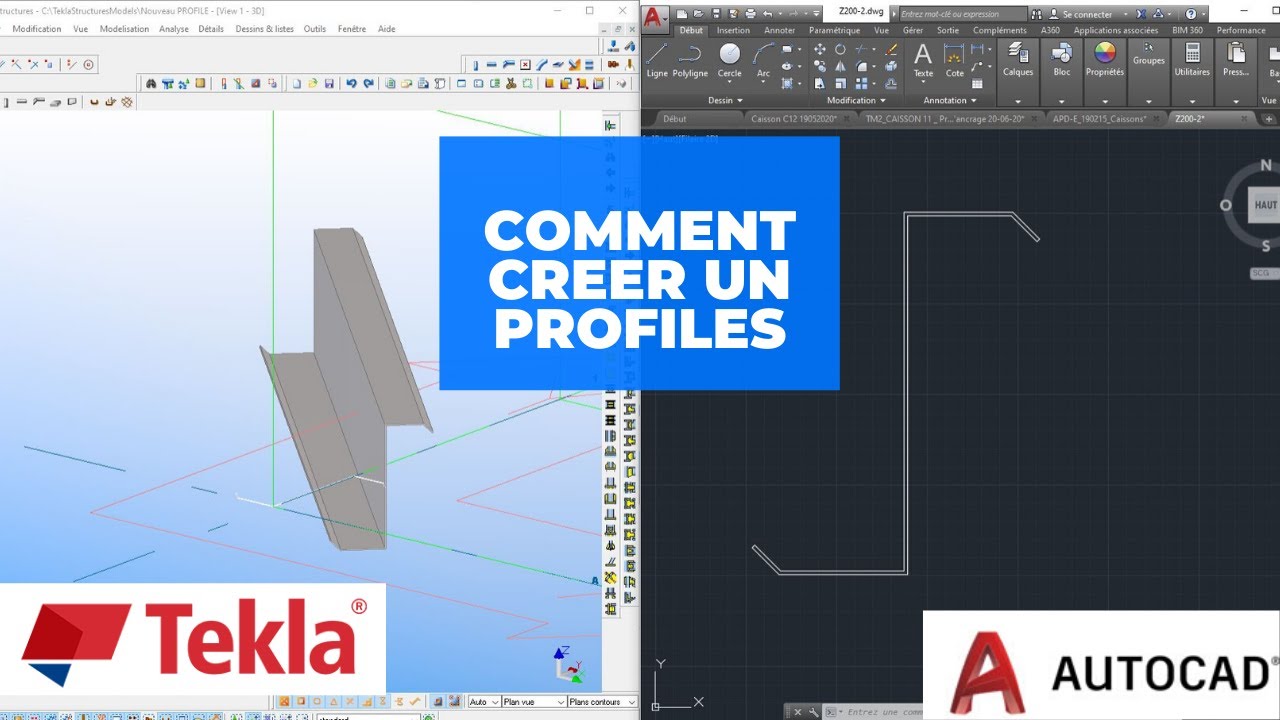The image size is (1280, 720).
Task: Expand the Cercle tool dropdown arrow
Action: click(x=730, y=82)
